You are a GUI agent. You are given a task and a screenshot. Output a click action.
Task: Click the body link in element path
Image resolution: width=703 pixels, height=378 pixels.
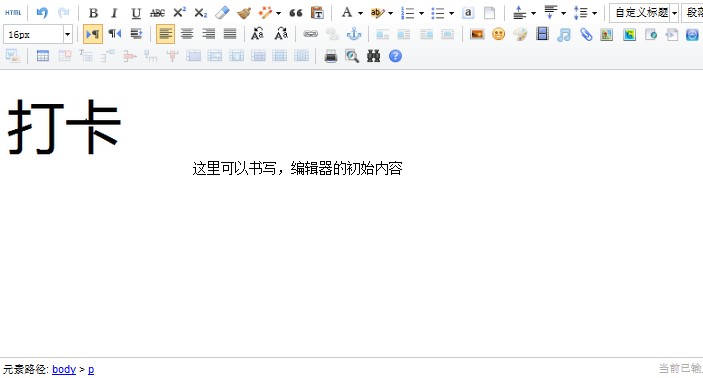tap(64, 369)
